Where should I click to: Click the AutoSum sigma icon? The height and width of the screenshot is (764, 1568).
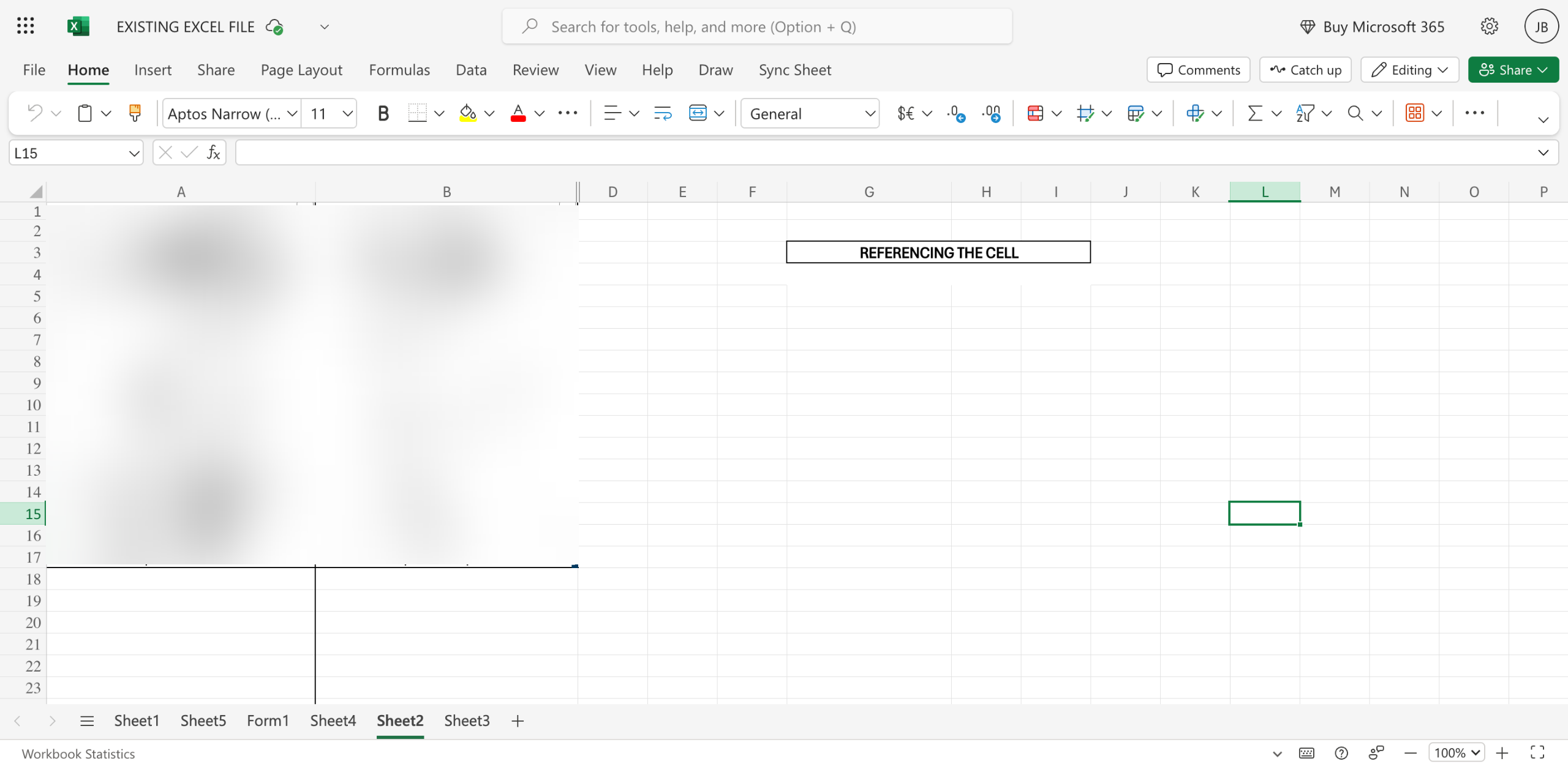1255,113
